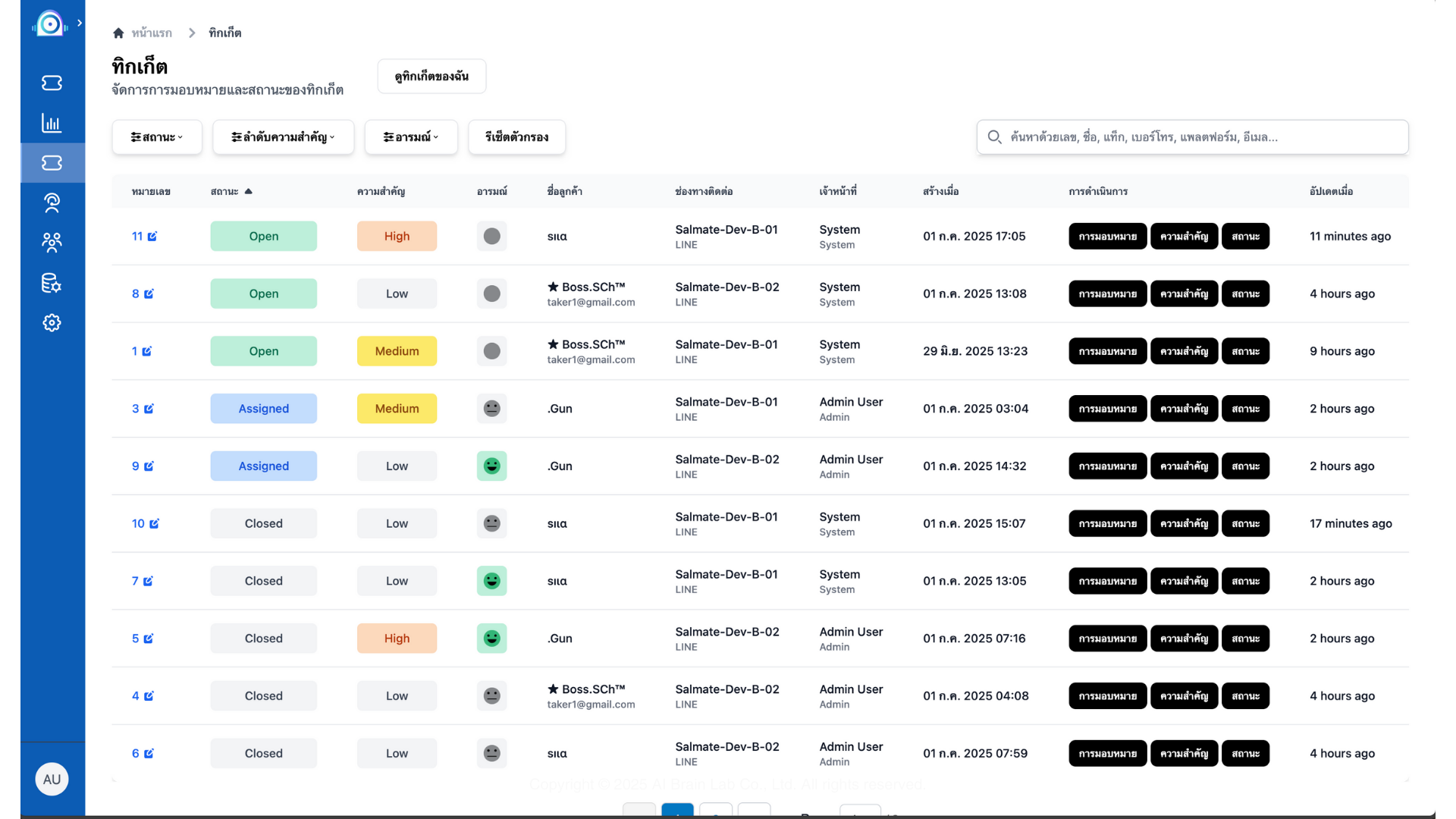Open the database settings sidebar icon
This screenshot has width=1456, height=819.
(x=52, y=283)
